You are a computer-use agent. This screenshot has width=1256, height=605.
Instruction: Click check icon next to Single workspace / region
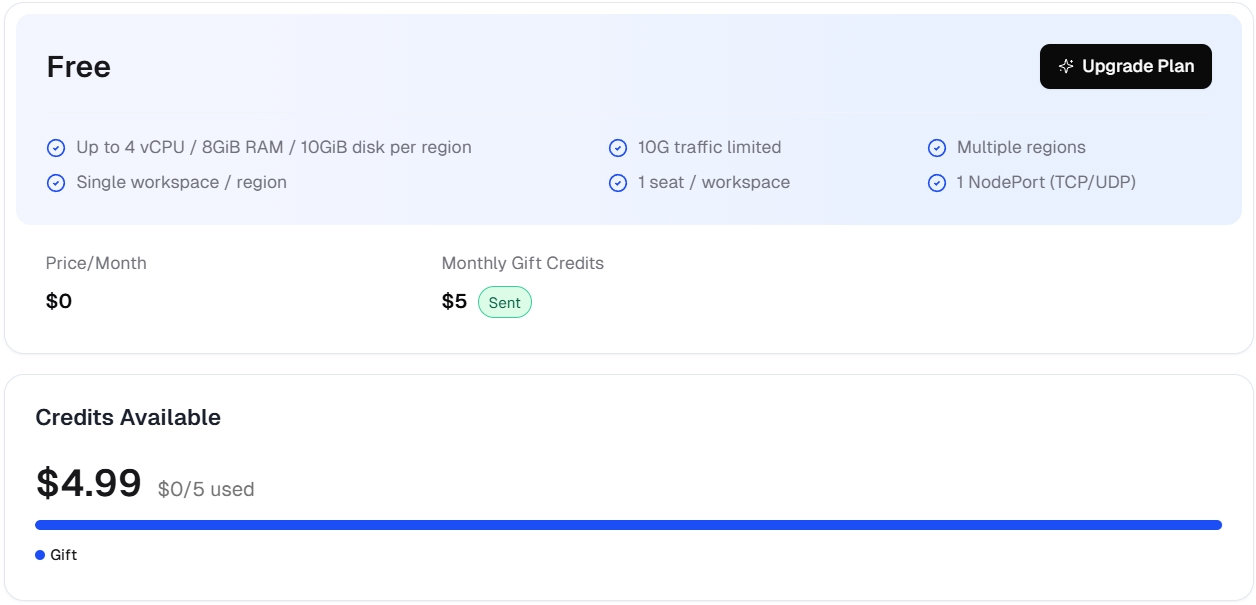point(56,183)
